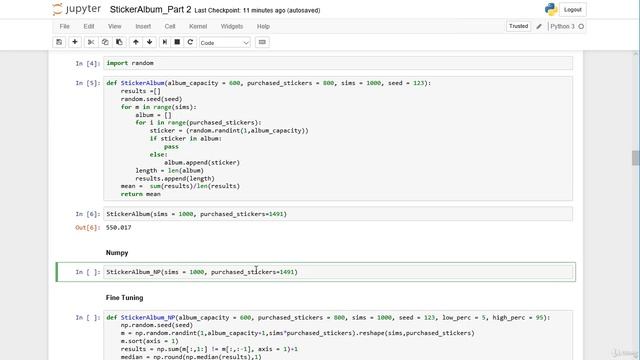Open the Cell menu
Image resolution: width=640 pixels, height=360 pixels.
click(170, 26)
